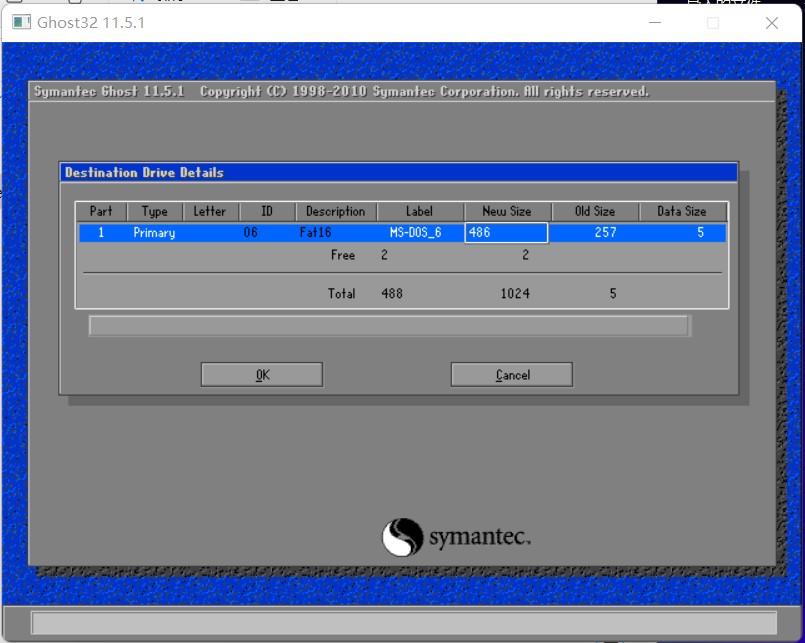Click the Label column header
Viewport: 805px width, 643px height.
(x=420, y=212)
